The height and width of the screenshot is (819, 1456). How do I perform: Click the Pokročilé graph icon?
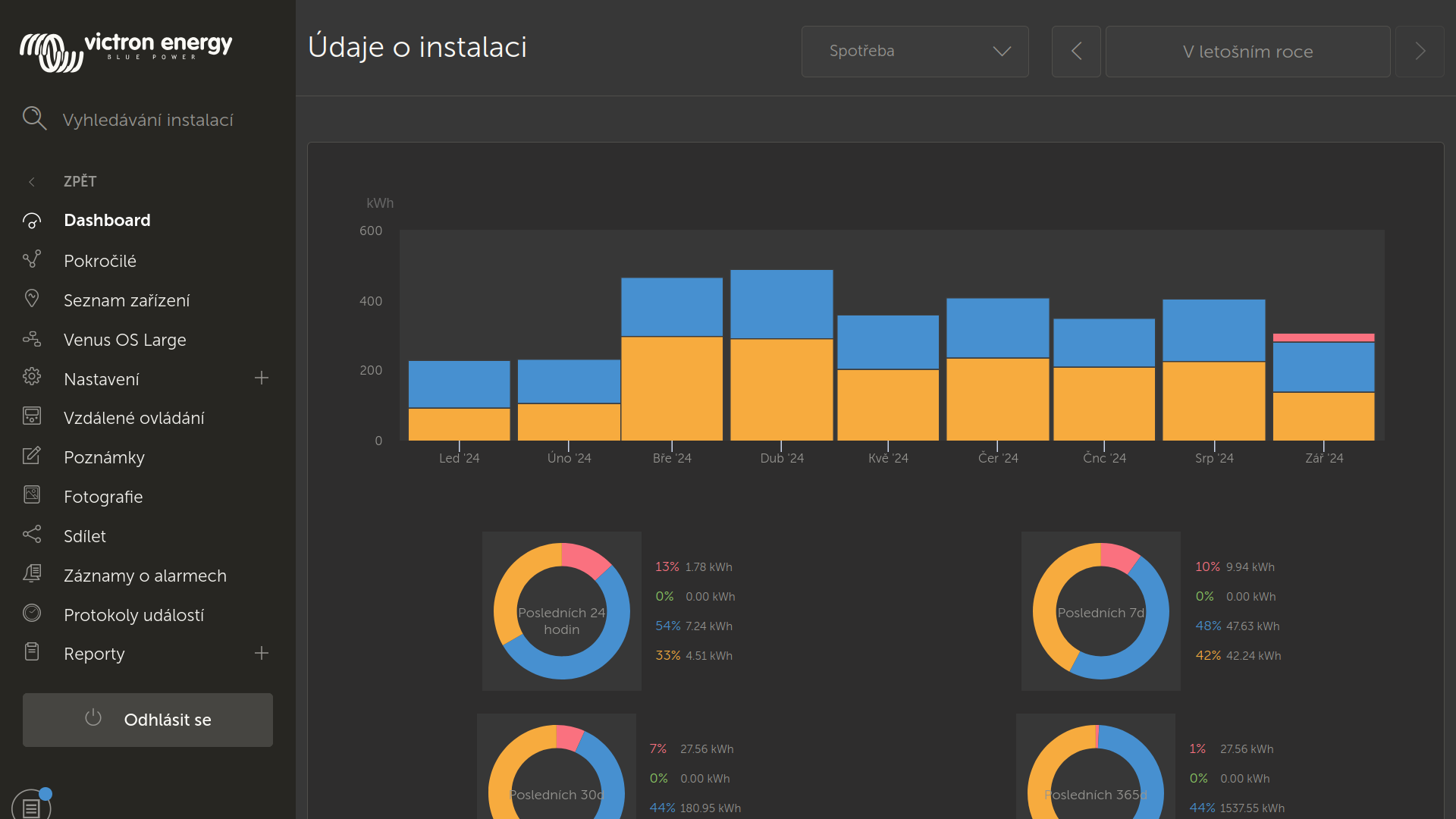[32, 260]
